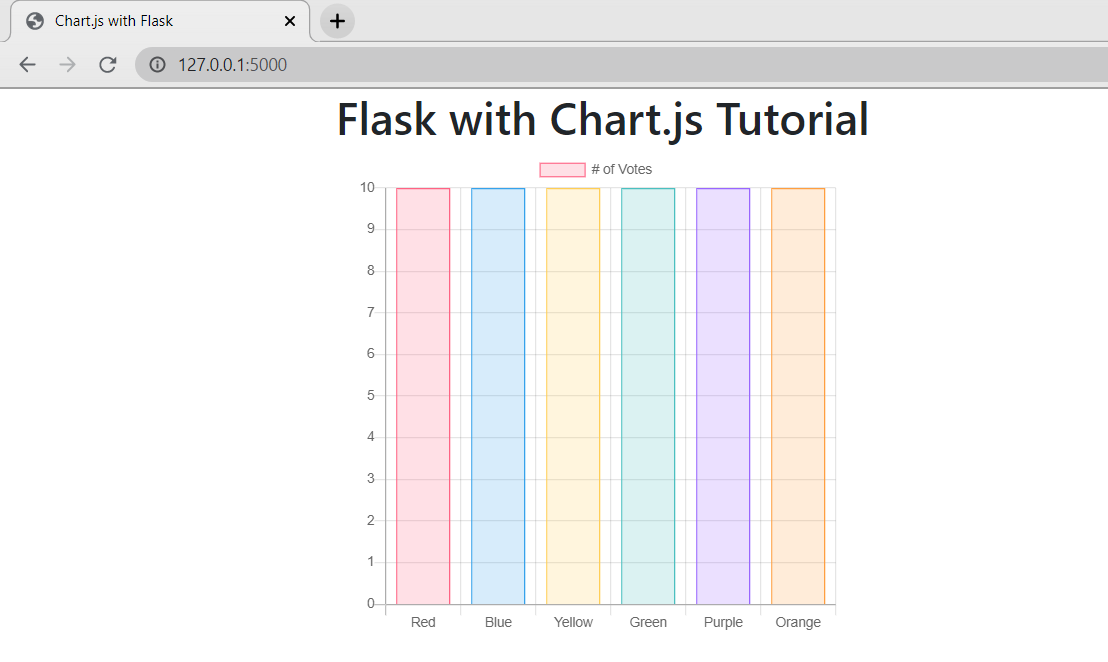Click the pale yellow Yellow bar
This screenshot has height=662, width=1108.
coord(573,396)
